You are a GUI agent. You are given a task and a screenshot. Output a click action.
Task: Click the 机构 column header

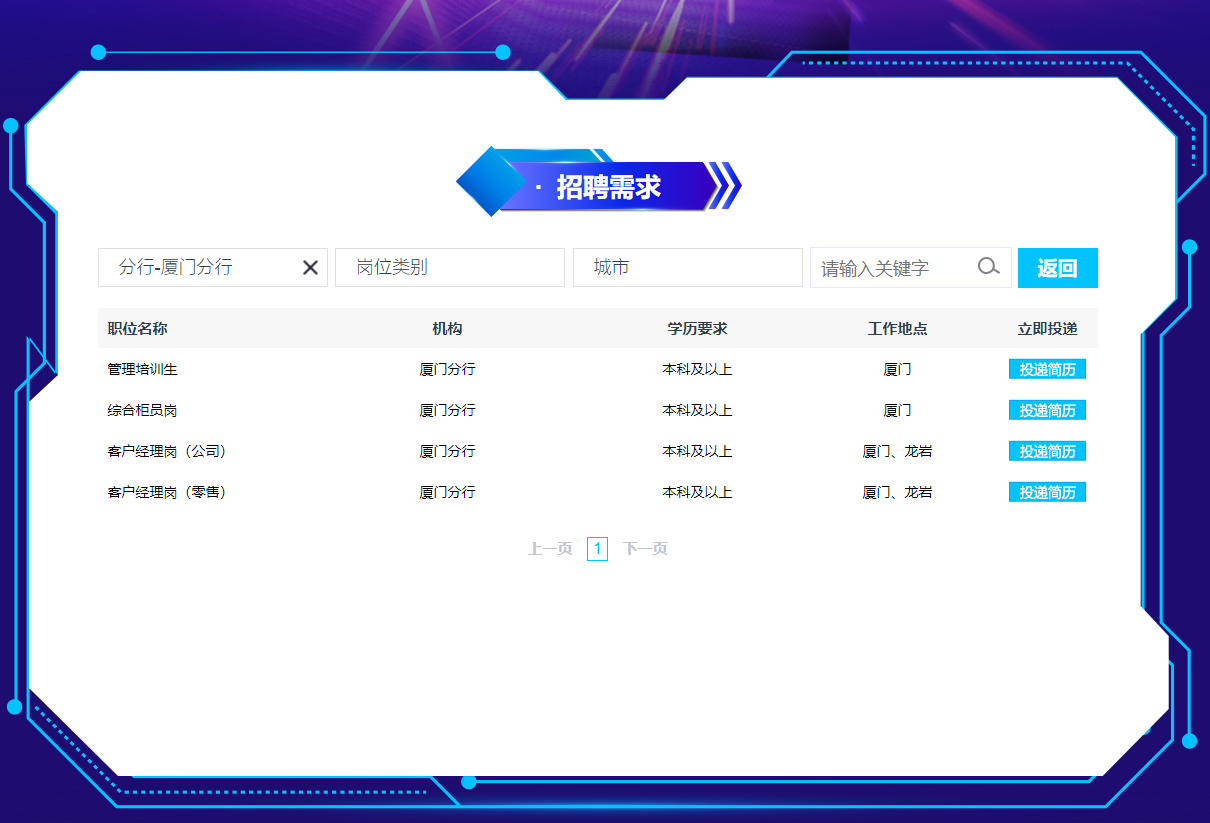(x=447, y=329)
